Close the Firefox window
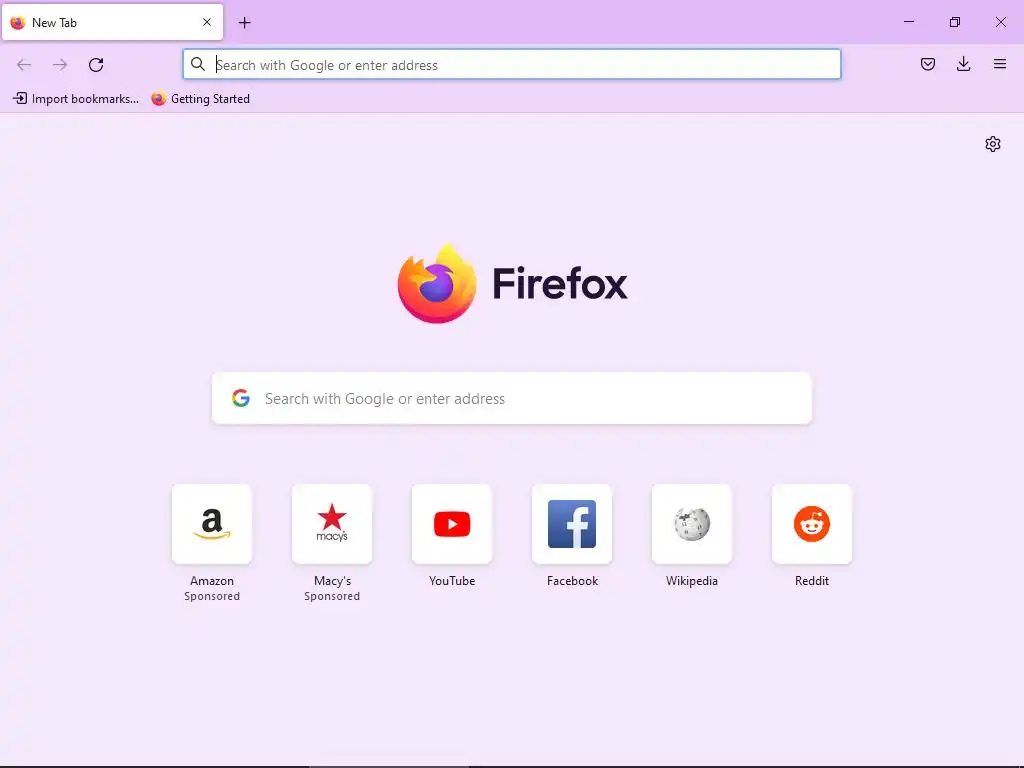This screenshot has width=1024, height=768. tap(1000, 22)
